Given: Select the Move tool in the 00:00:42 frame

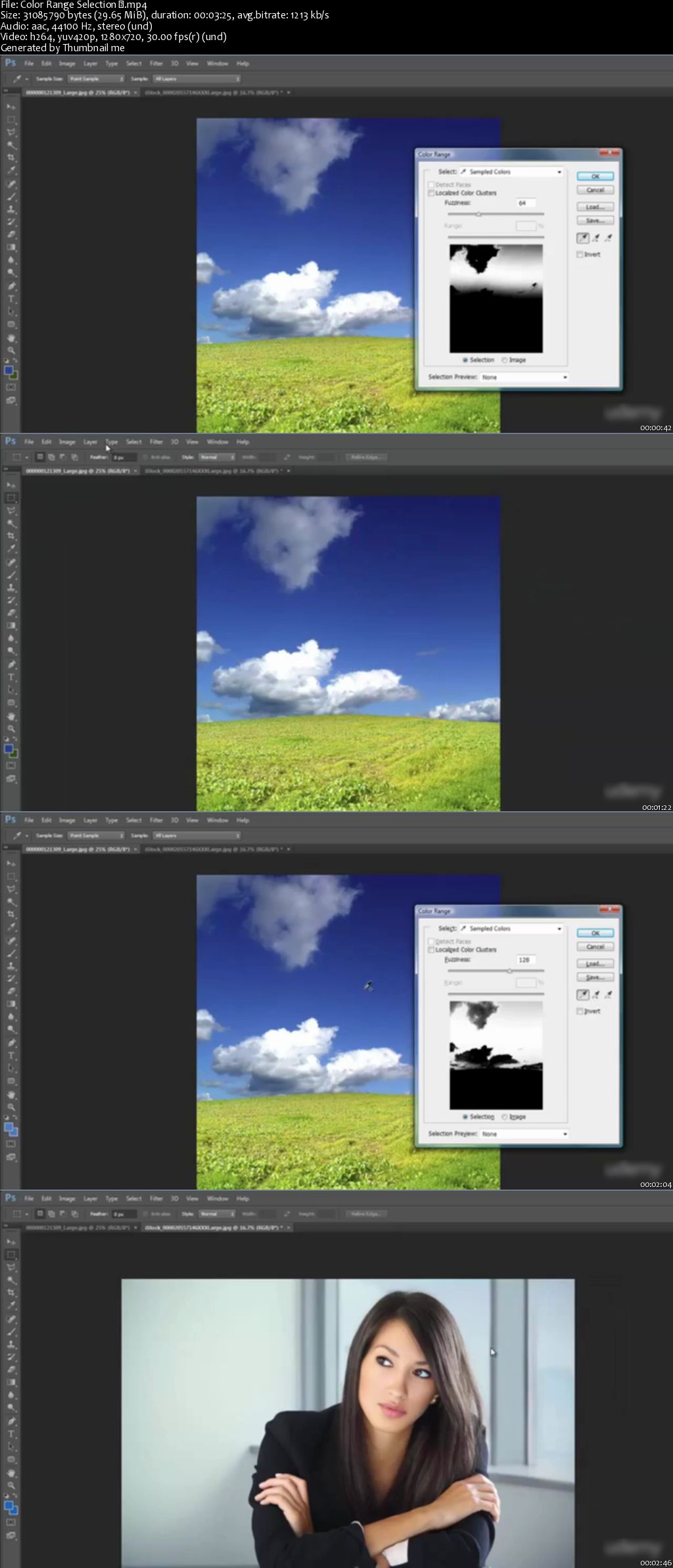Looking at the screenshot, I should click(11, 106).
